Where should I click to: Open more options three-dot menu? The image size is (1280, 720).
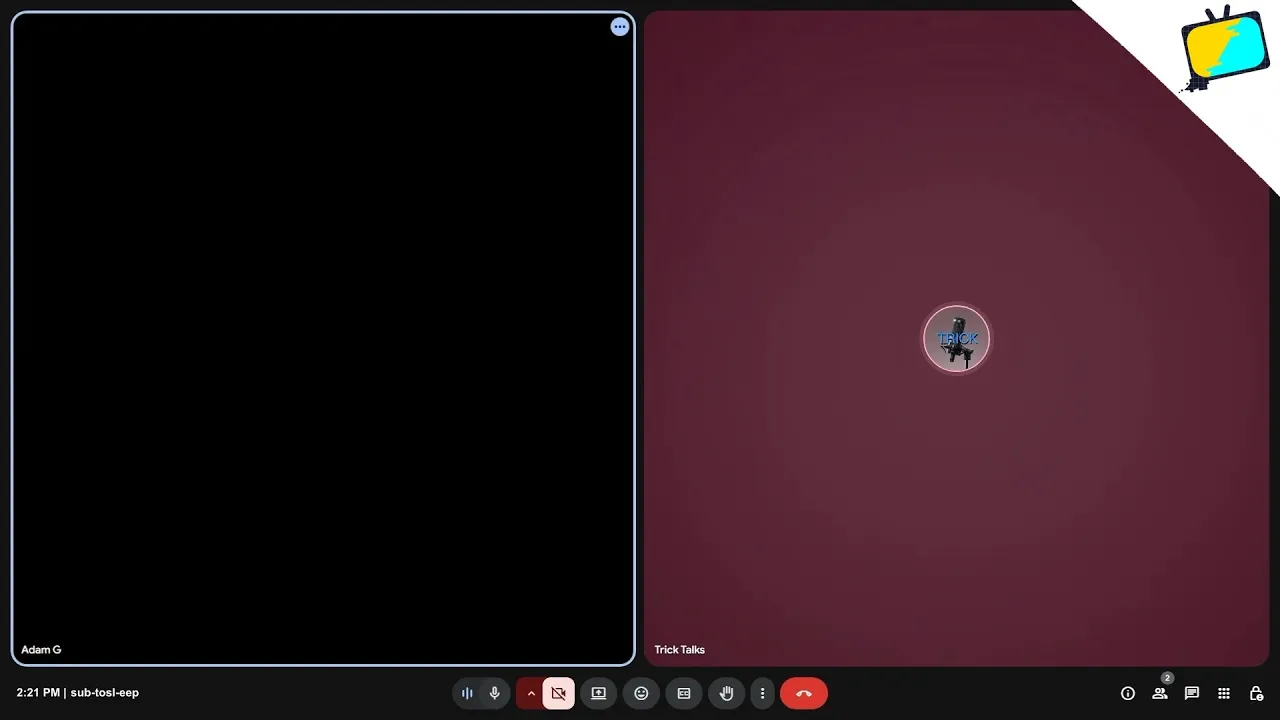762,693
